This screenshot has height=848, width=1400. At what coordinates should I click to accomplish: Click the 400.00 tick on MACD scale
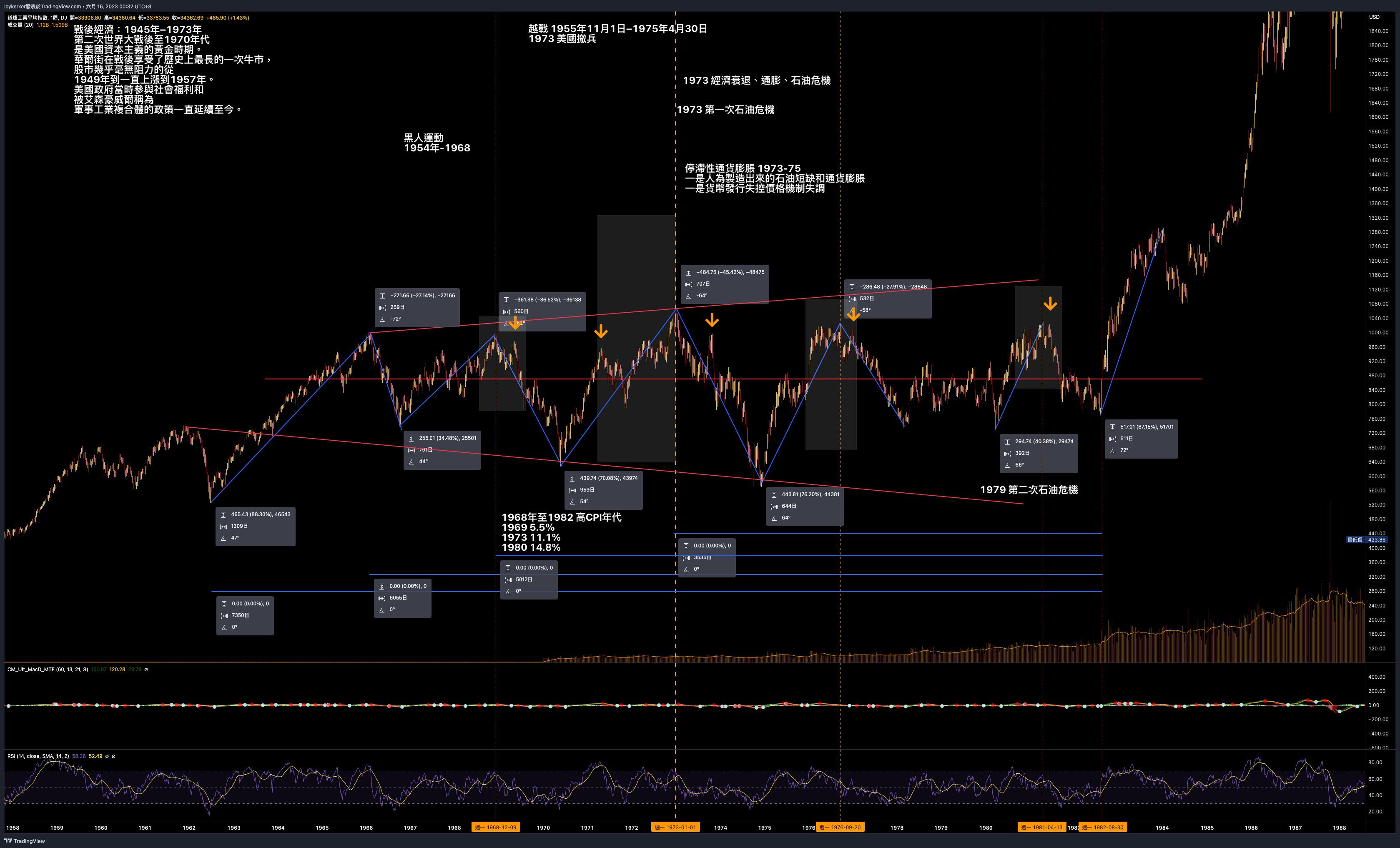pyautogui.click(x=1377, y=677)
